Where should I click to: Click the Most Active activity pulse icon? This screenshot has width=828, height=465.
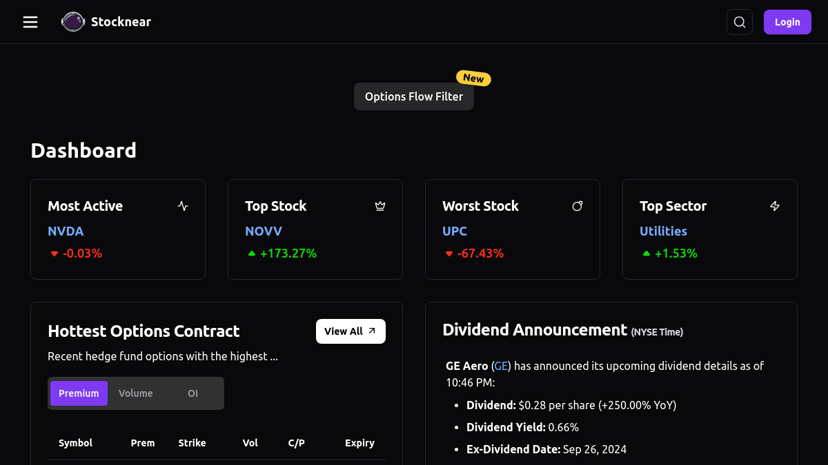coord(183,206)
